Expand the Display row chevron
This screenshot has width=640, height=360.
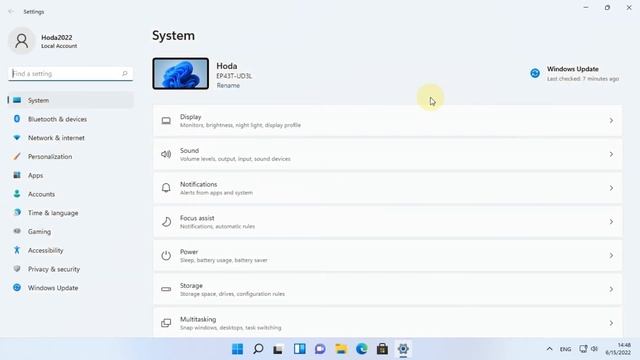(611, 121)
